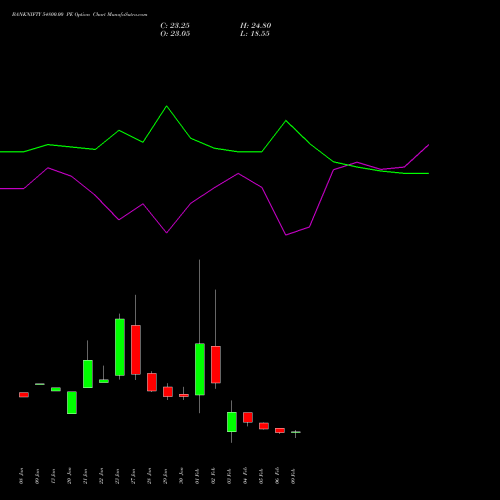500x500 pixels.
Task: Click the 22 Jan date label
Action: 102,476
